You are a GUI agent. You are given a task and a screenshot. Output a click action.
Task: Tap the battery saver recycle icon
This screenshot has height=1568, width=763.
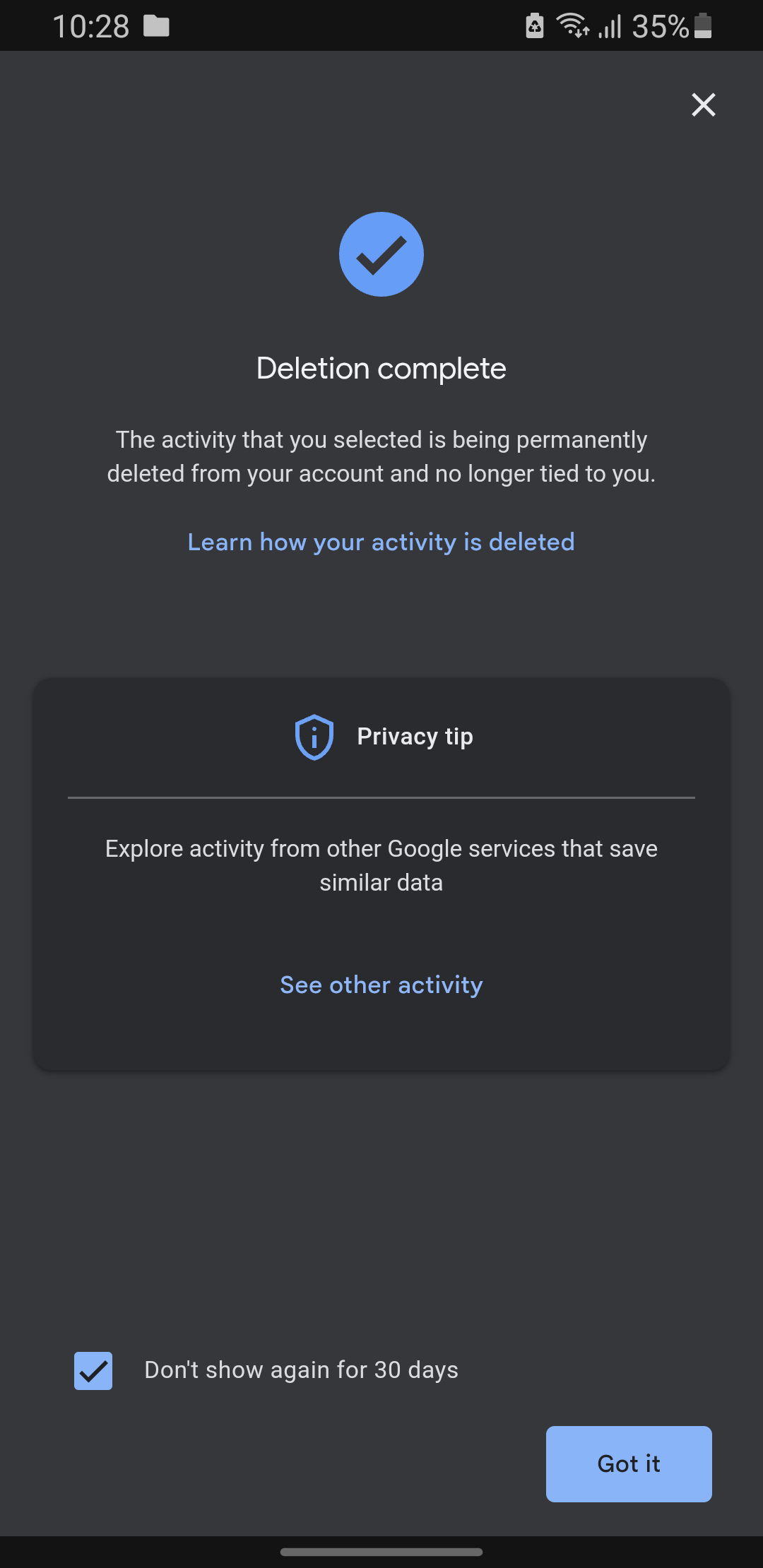tap(535, 26)
